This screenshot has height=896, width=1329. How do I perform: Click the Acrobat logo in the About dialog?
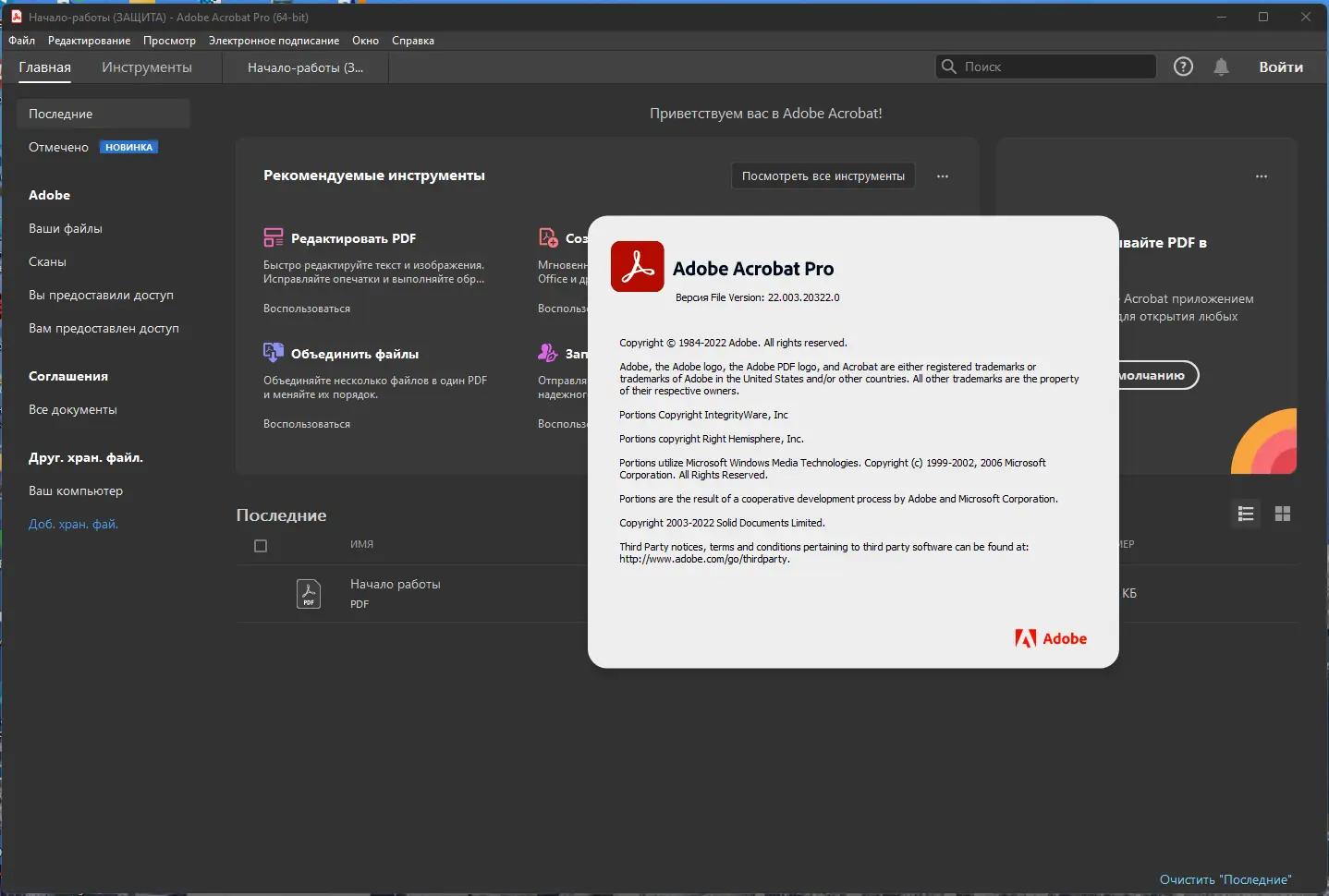(638, 267)
